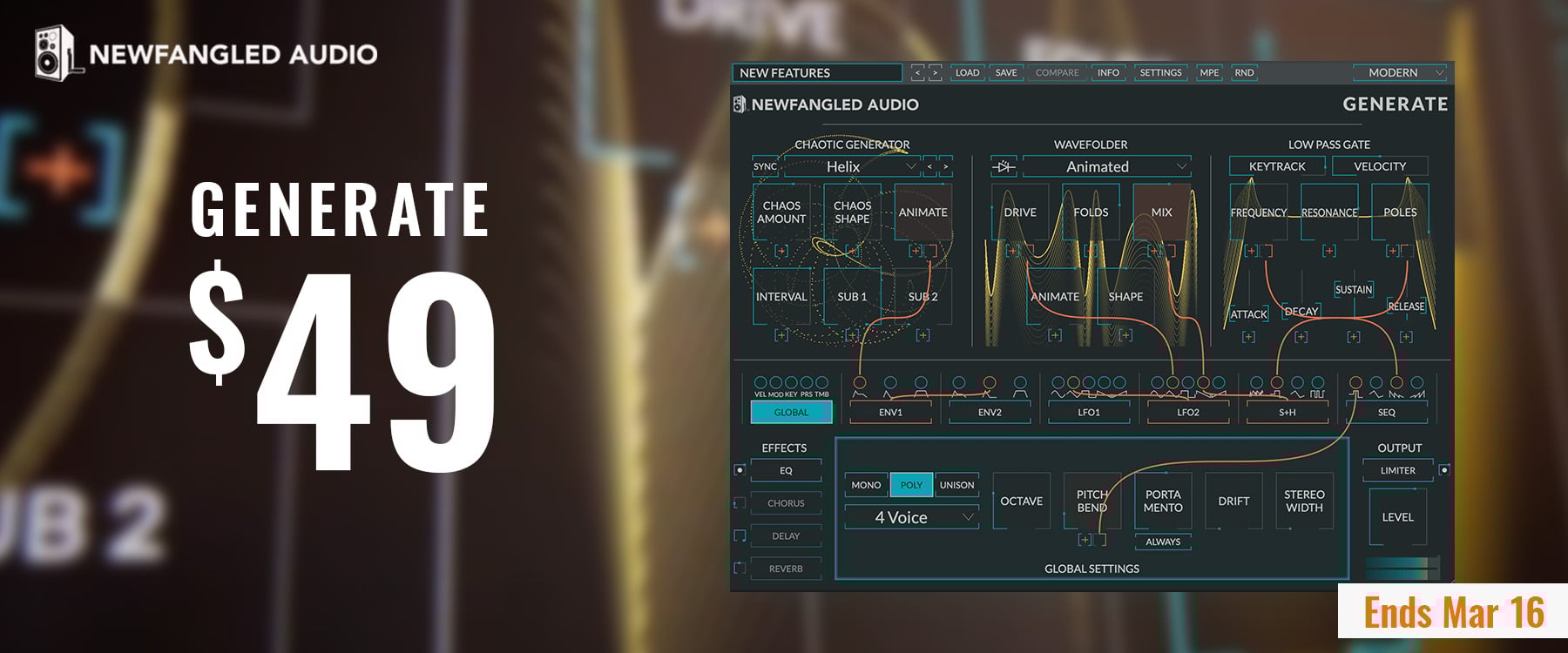Click the RND randomize button

[1244, 73]
